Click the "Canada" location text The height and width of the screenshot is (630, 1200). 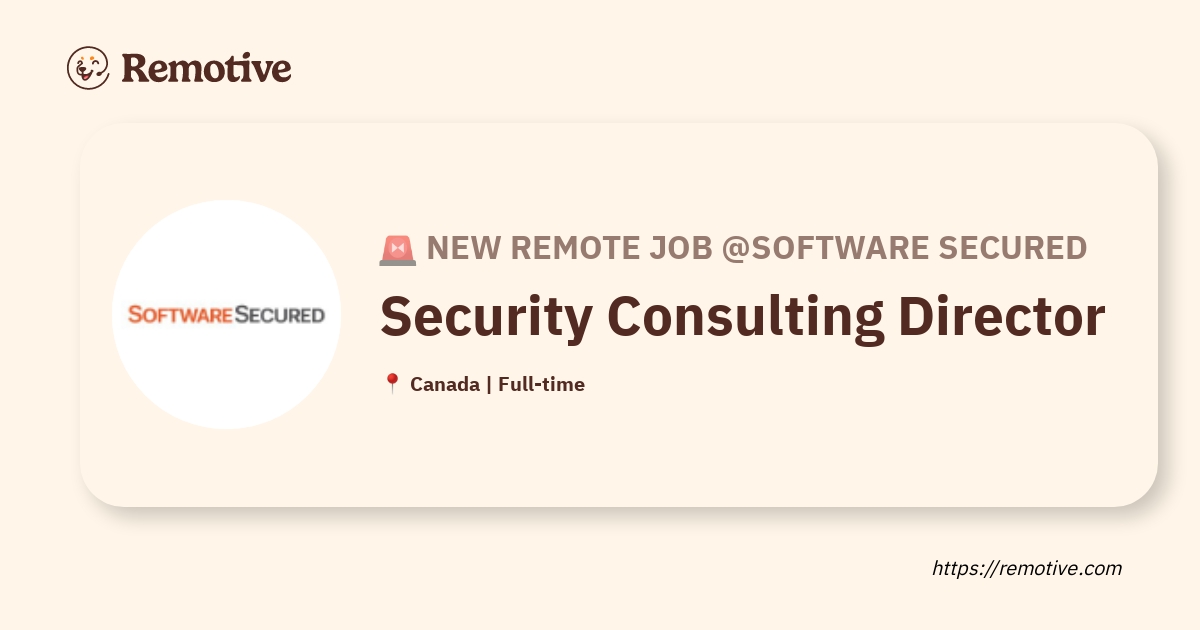[444, 384]
